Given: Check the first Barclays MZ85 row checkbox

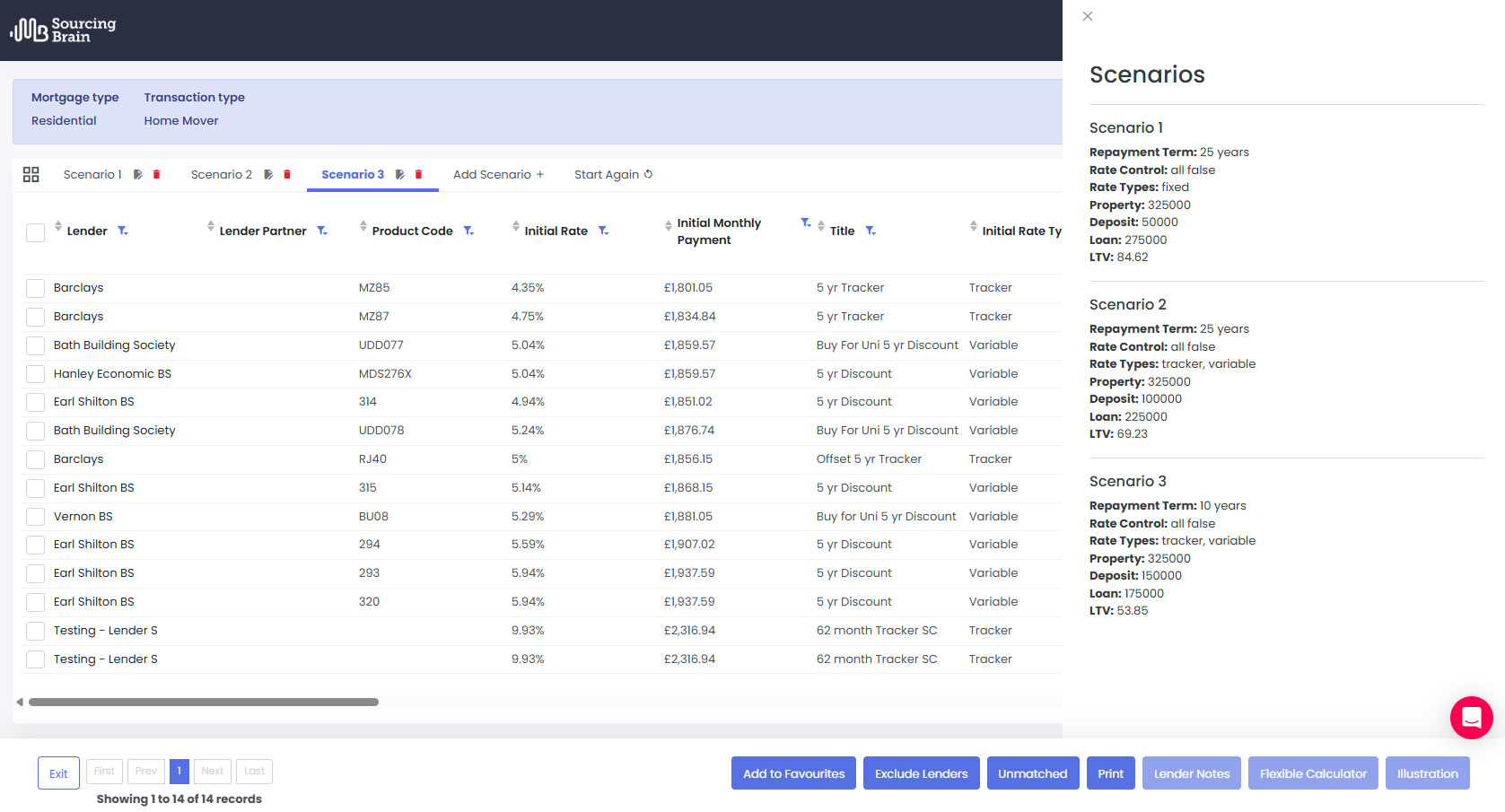Looking at the screenshot, I should point(35,287).
